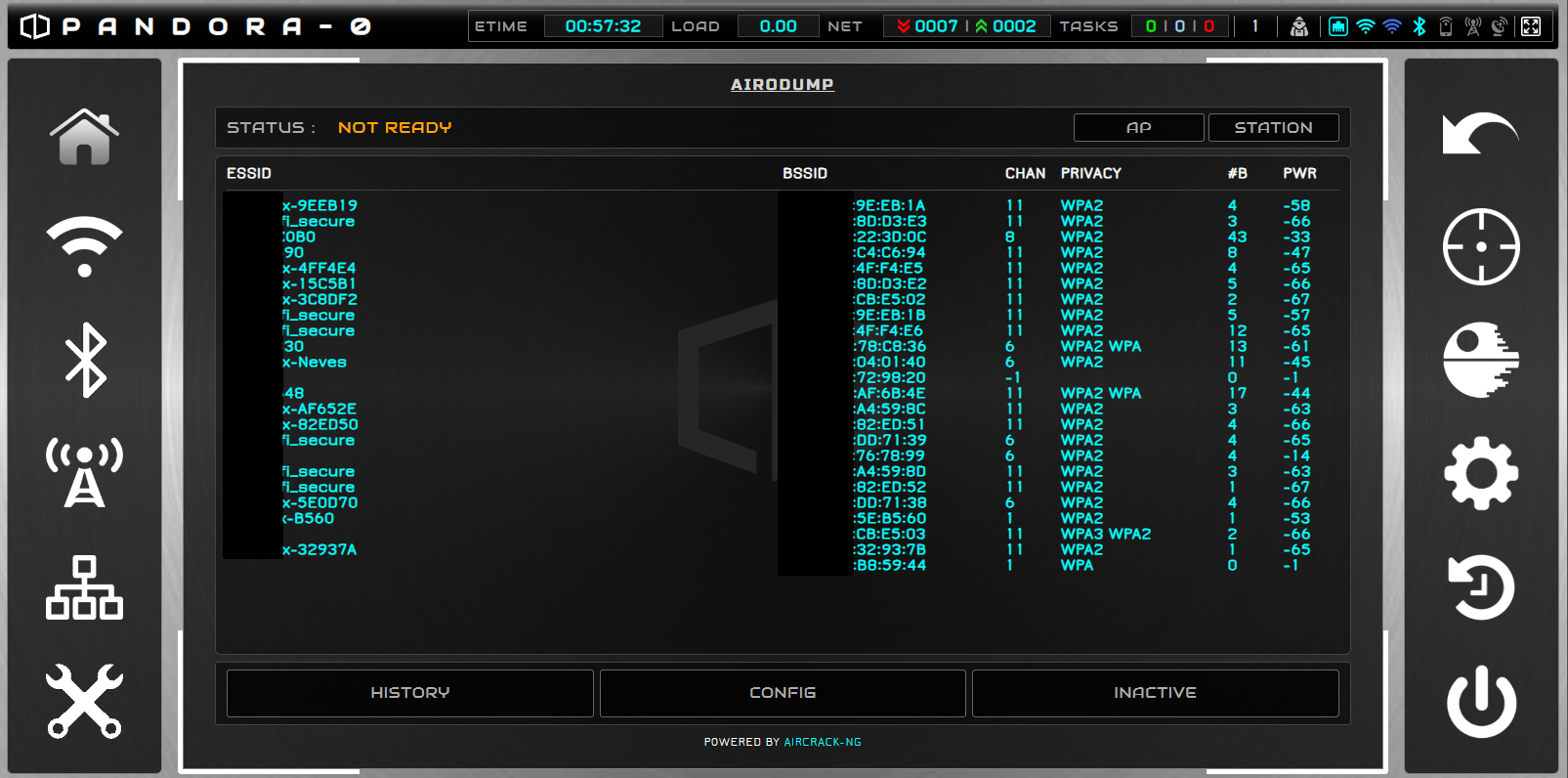Toggle the INACTIVE capture state button
The width and height of the screenshot is (1568, 778).
[x=1155, y=693]
